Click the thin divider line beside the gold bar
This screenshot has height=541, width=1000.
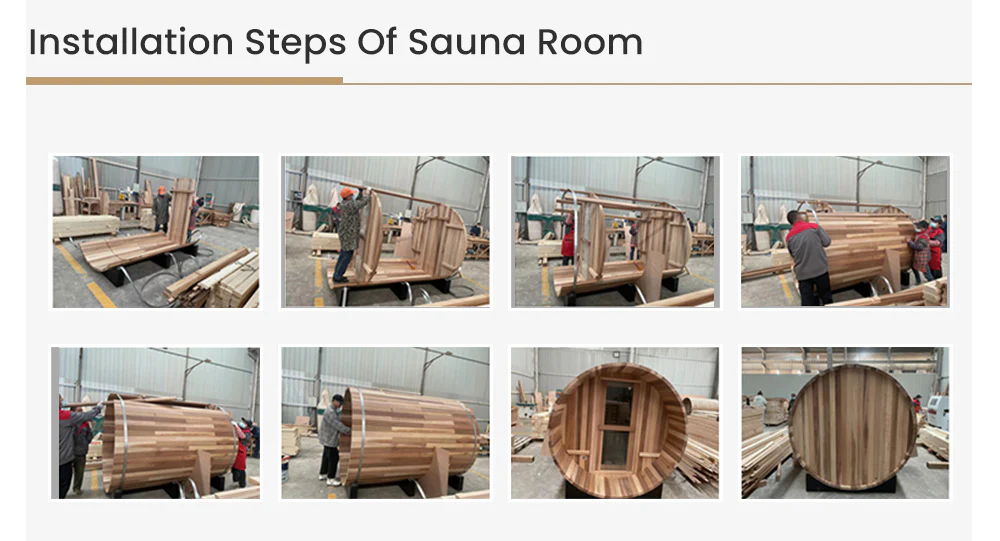(657, 84)
